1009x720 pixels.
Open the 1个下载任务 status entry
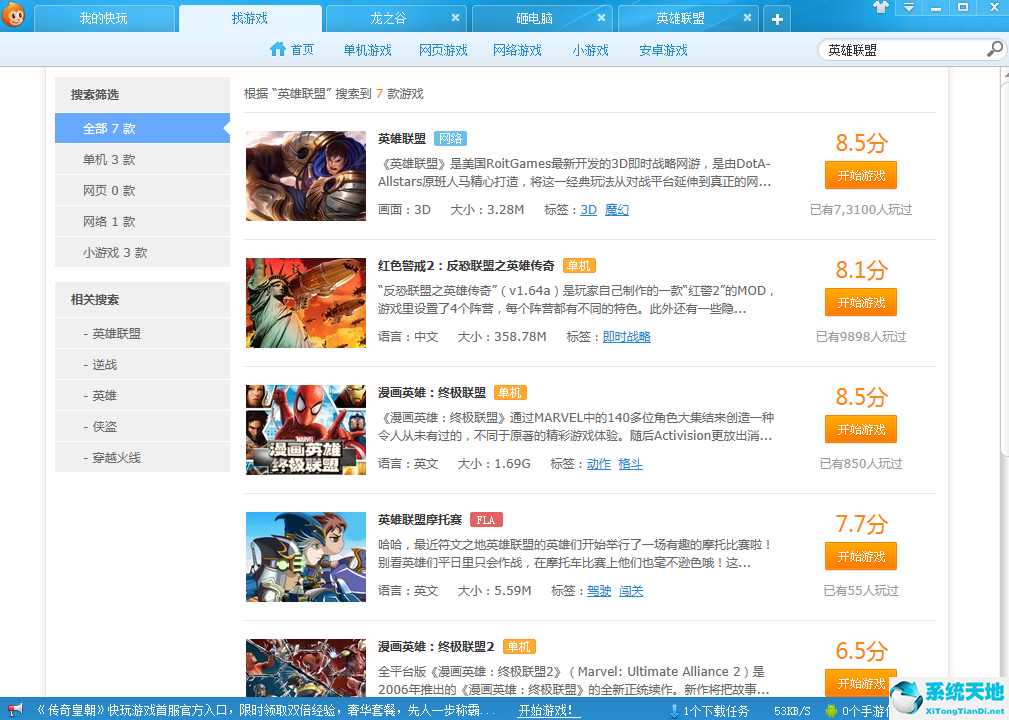click(716, 711)
